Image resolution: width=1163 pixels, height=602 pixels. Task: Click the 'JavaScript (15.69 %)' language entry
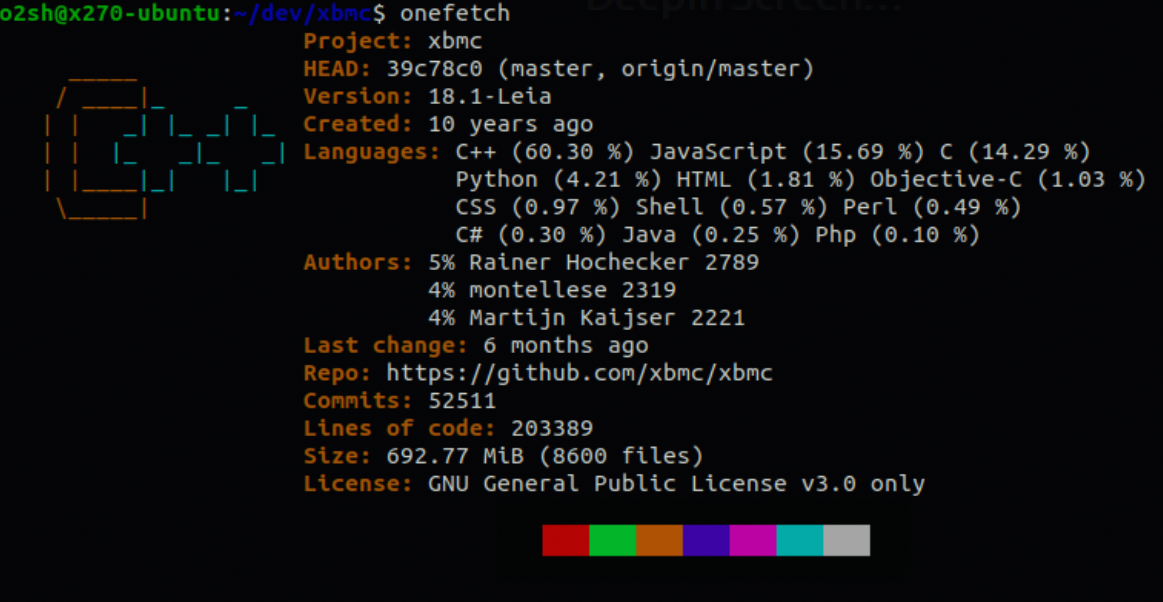[x=787, y=153]
